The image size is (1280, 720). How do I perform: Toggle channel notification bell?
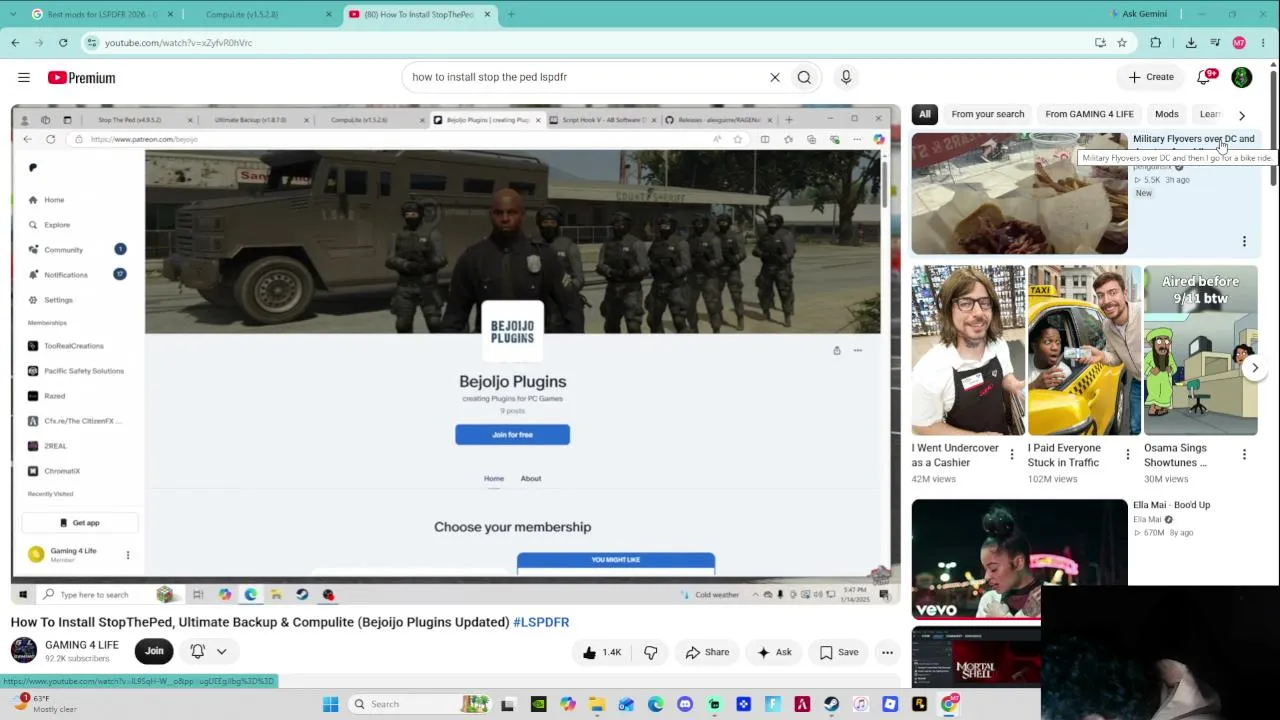pyautogui.click(x=198, y=651)
